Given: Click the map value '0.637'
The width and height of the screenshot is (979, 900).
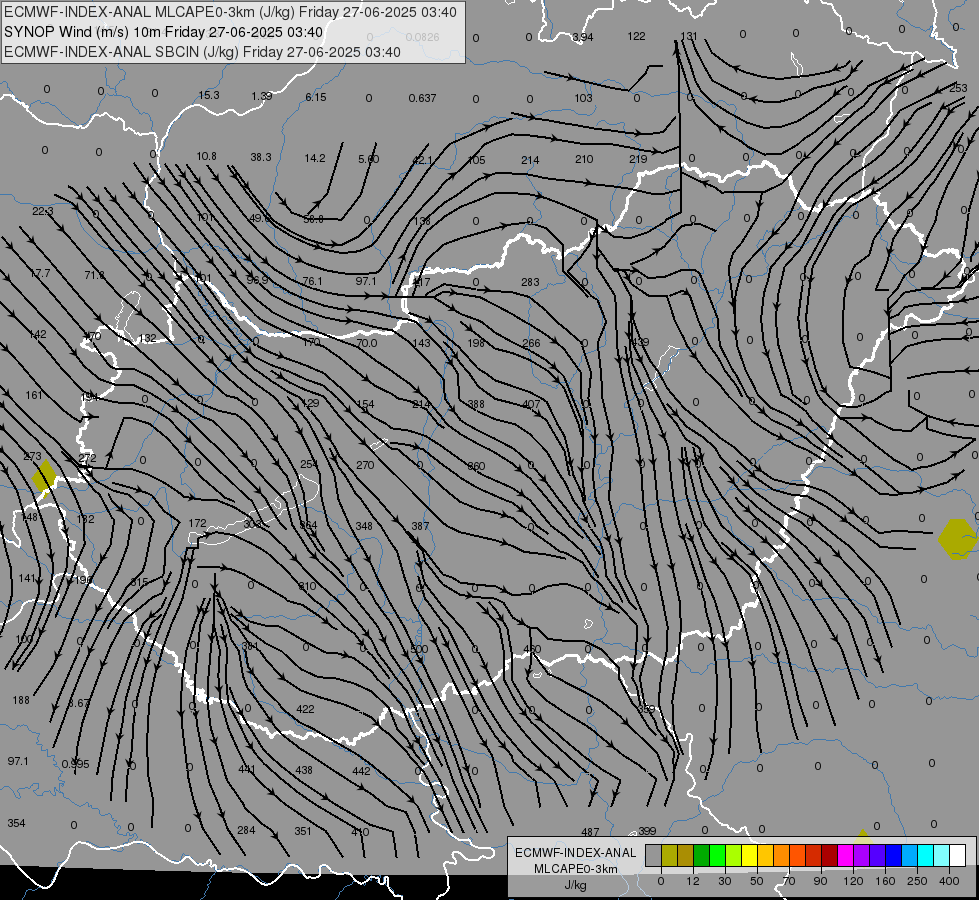Looking at the screenshot, I should point(422,98).
